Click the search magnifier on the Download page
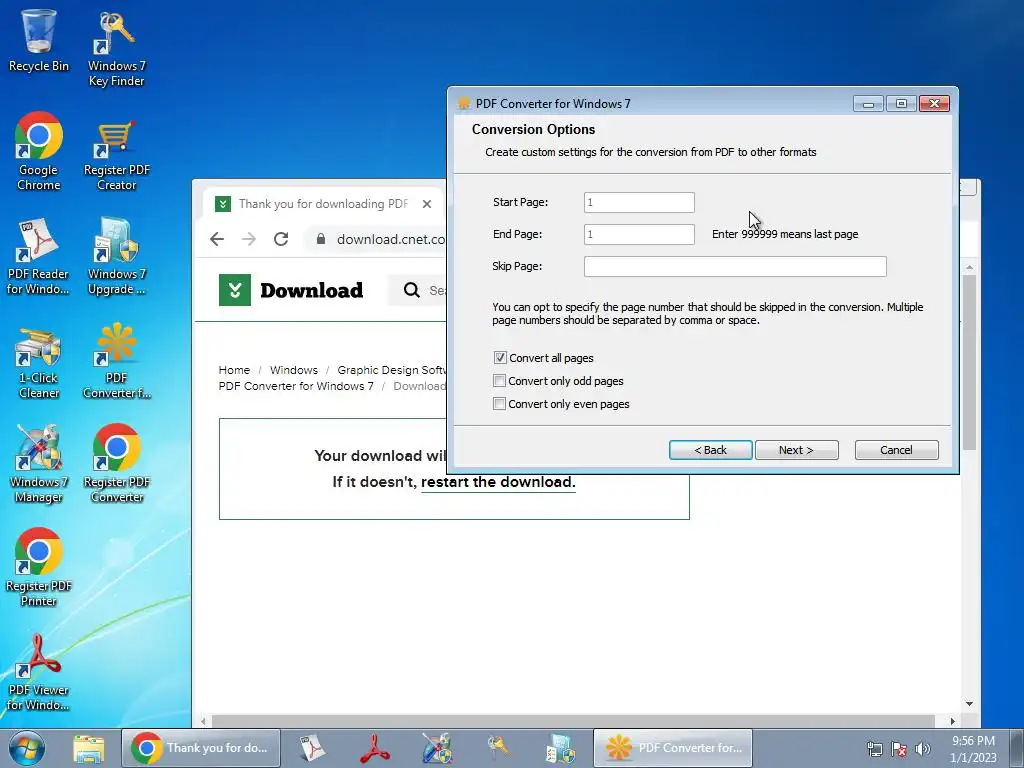Image resolution: width=1024 pixels, height=768 pixels. click(411, 290)
